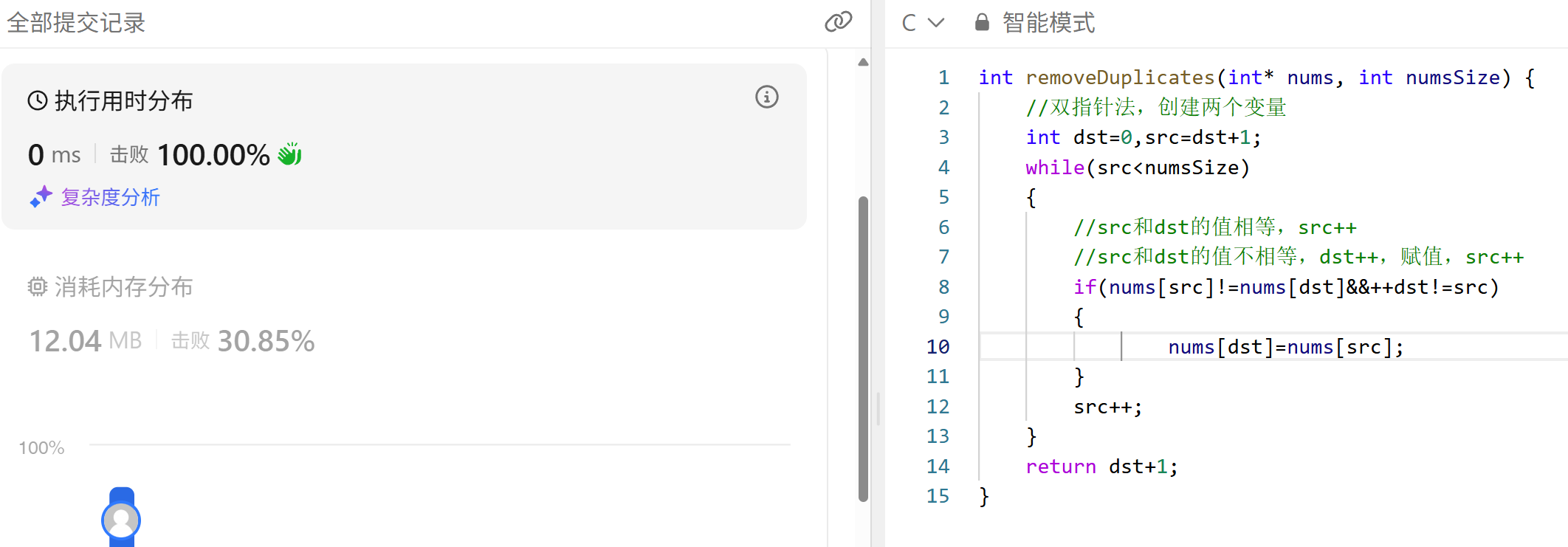Screen dimensions: 1568x547
Task: Open the runtime distribution info icon
Action: click(767, 97)
